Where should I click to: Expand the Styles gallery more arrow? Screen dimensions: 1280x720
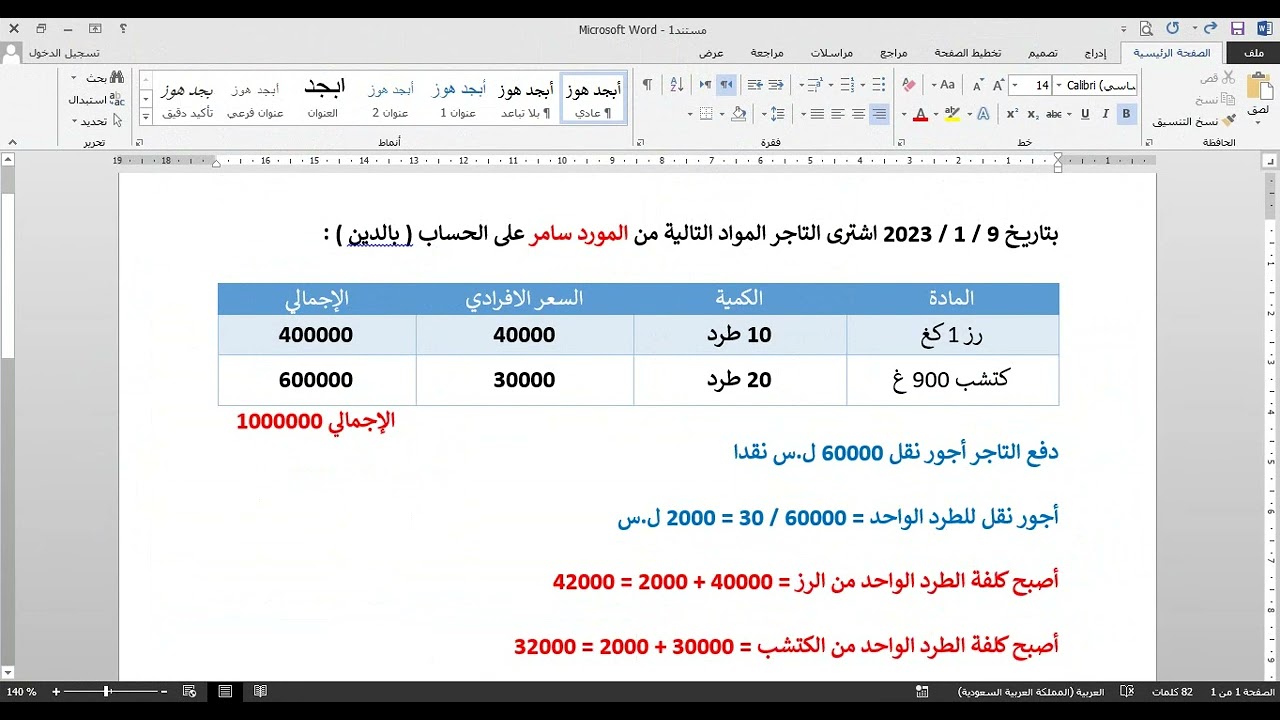tap(145, 117)
